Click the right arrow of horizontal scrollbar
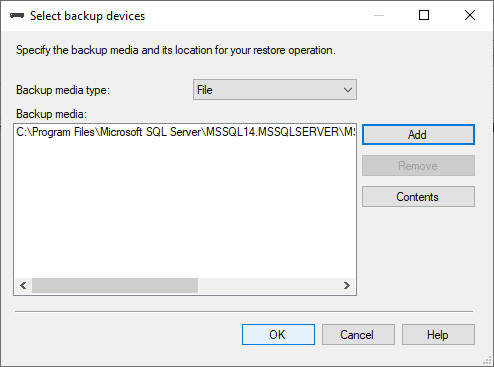This screenshot has width=494, height=367. tap(347, 286)
